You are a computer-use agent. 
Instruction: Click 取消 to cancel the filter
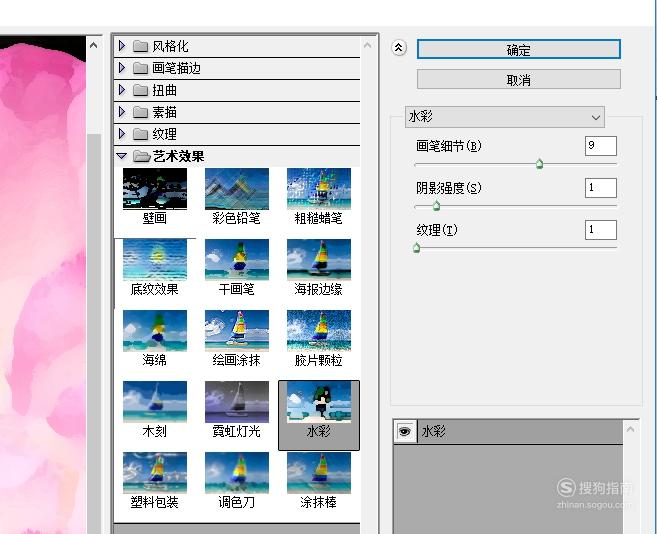pos(519,79)
